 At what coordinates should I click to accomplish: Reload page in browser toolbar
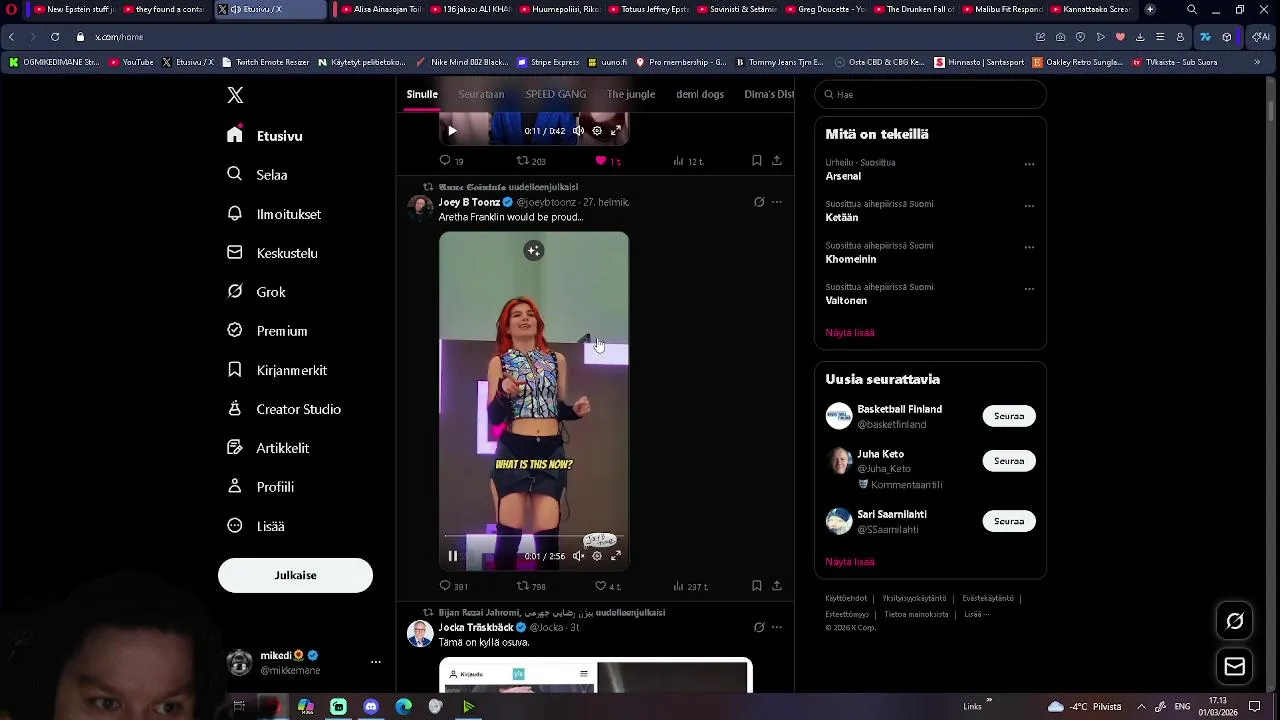55,37
